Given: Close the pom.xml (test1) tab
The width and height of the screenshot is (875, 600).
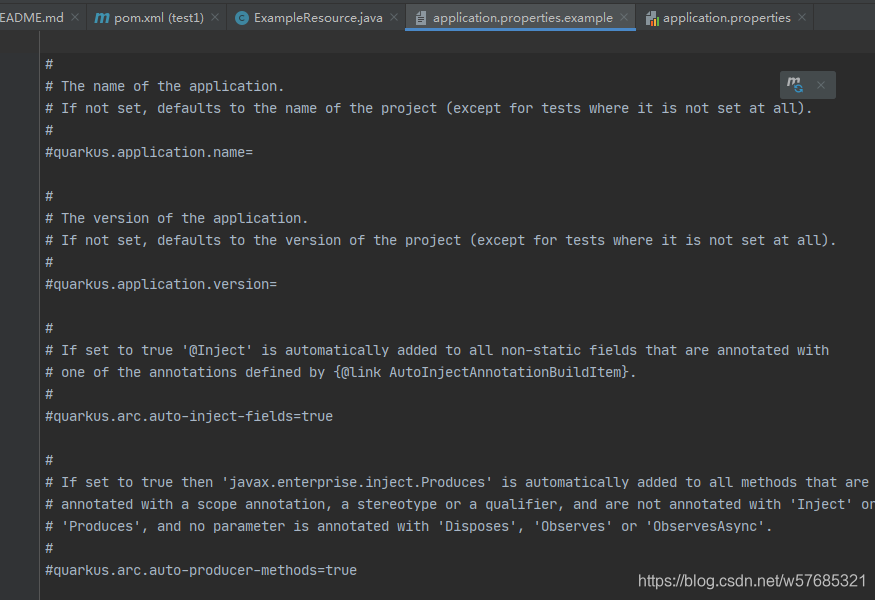Looking at the screenshot, I should point(215,18).
